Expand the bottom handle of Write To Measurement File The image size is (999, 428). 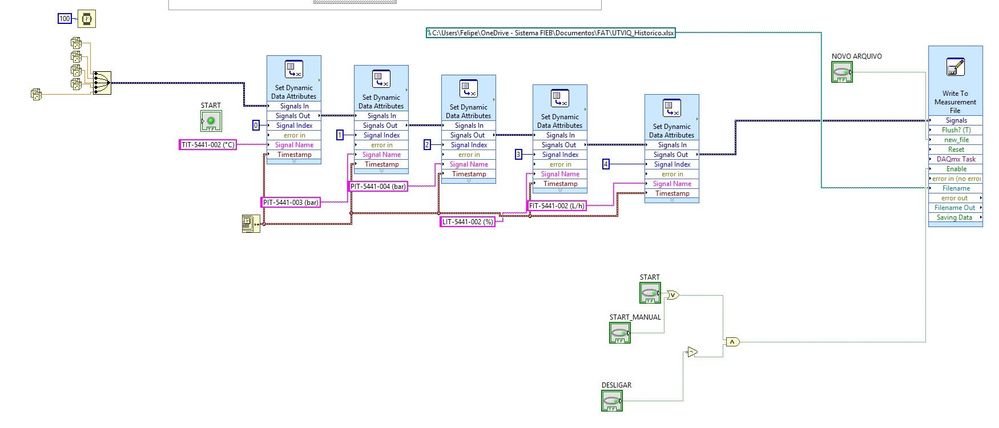955,225
